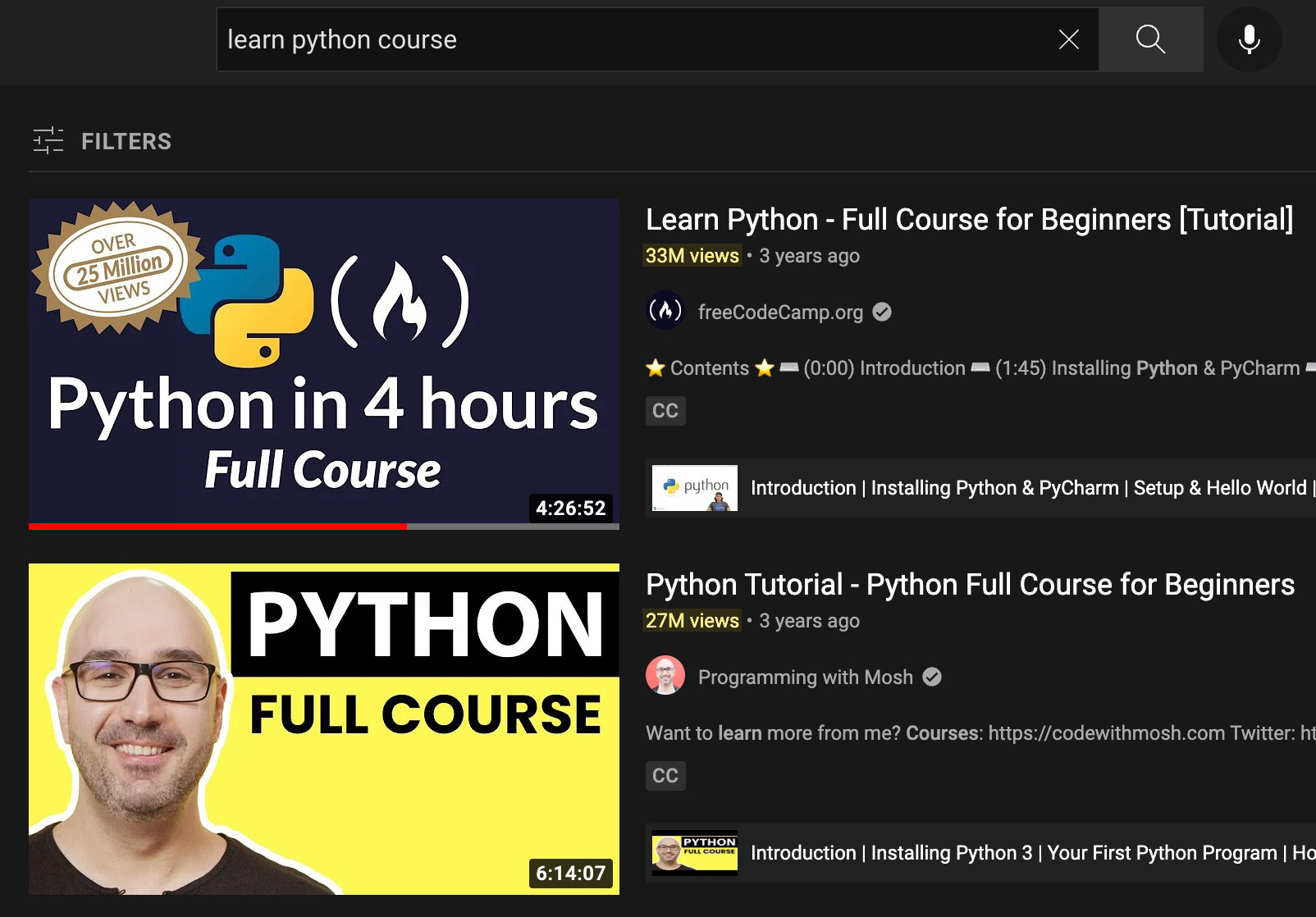Toggle closed captions badge on the freeCodeCamp video
Screen dimensions: 1316x917
[x=665, y=410]
